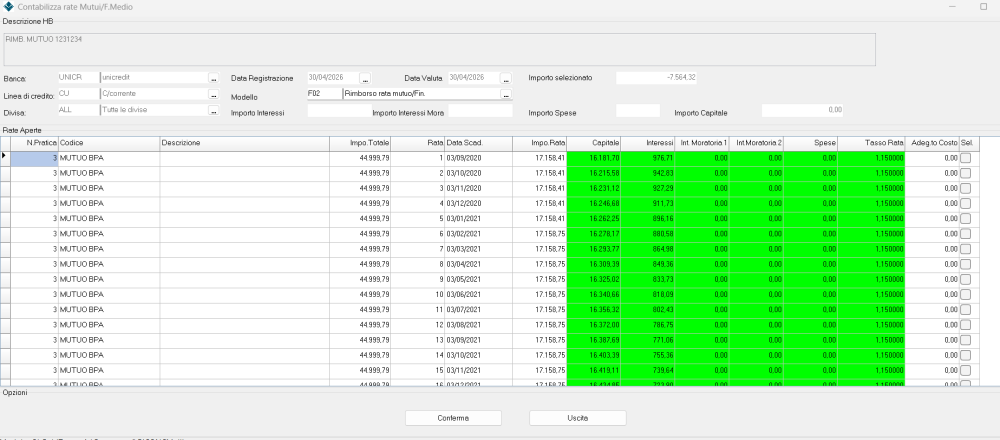Click the current row indicator arrow

pos(6,156)
